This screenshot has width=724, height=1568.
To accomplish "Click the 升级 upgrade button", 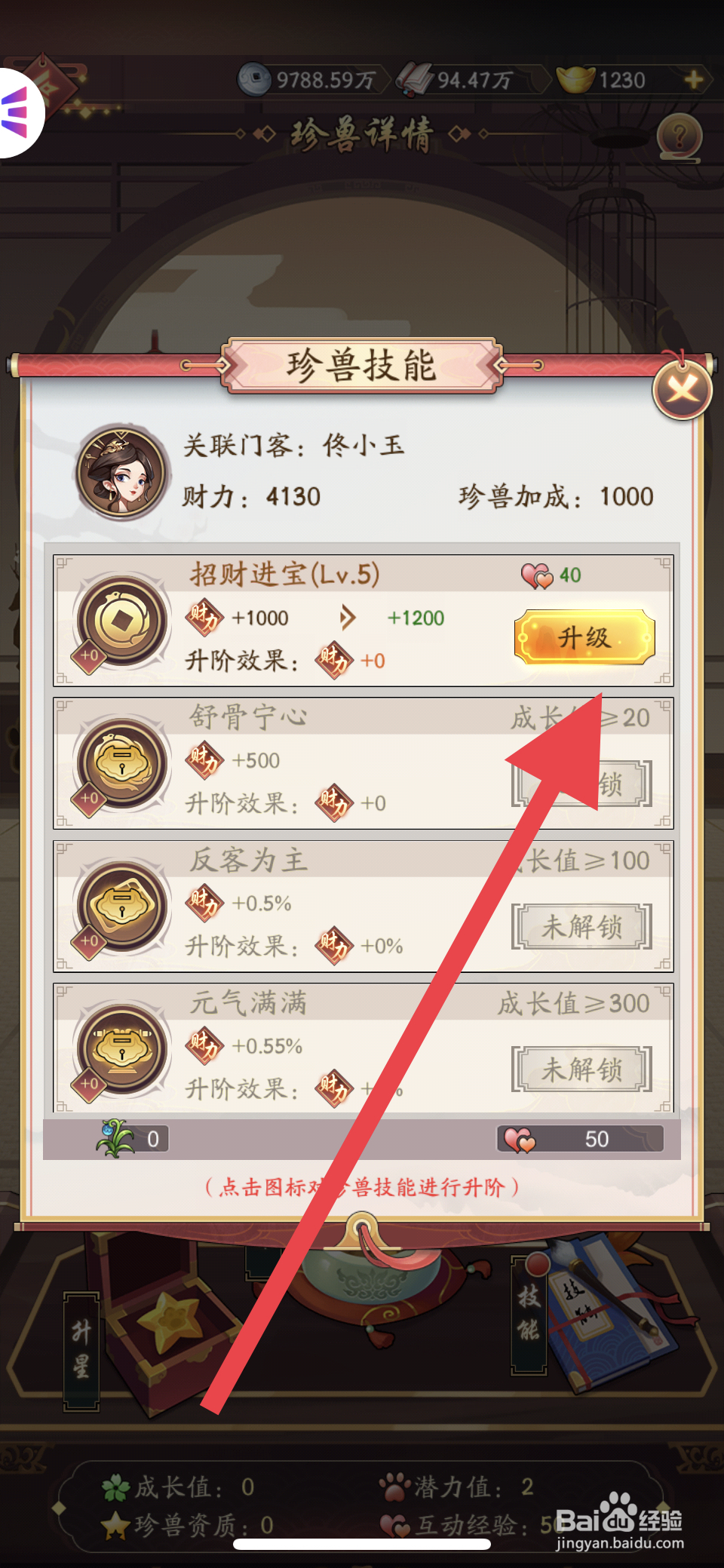I will click(x=584, y=637).
